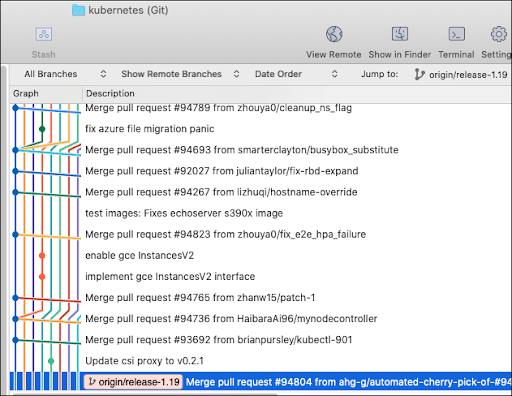Open the Date Order dropdown

(x=296, y=74)
